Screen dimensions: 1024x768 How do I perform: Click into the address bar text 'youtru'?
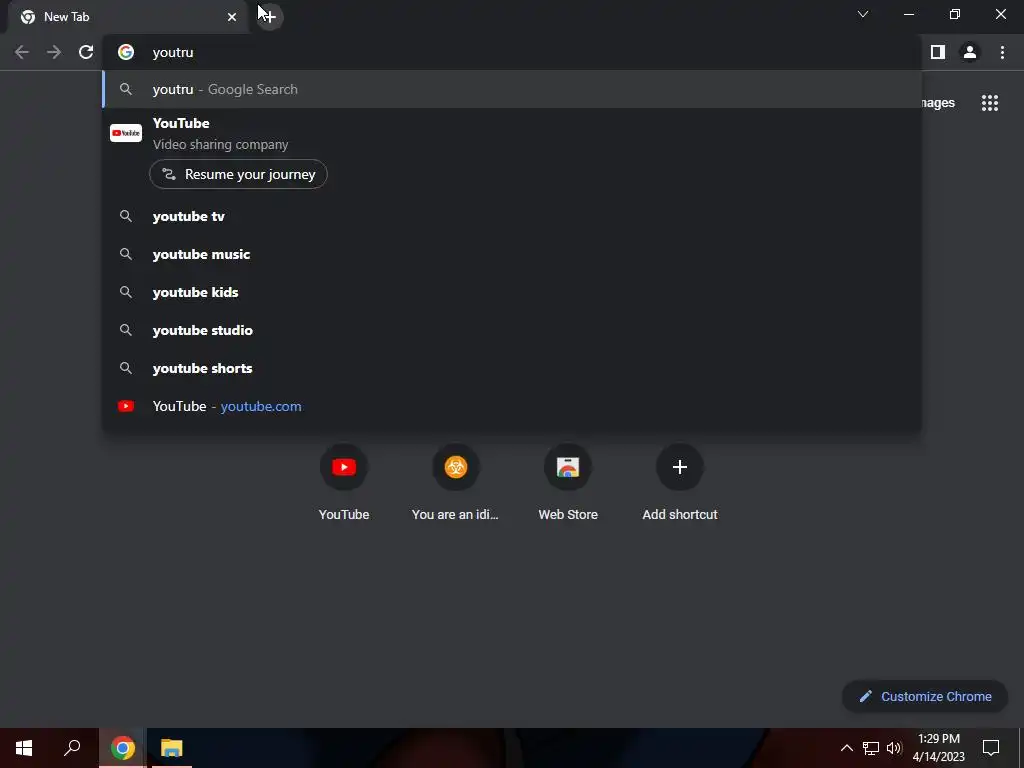click(x=173, y=52)
